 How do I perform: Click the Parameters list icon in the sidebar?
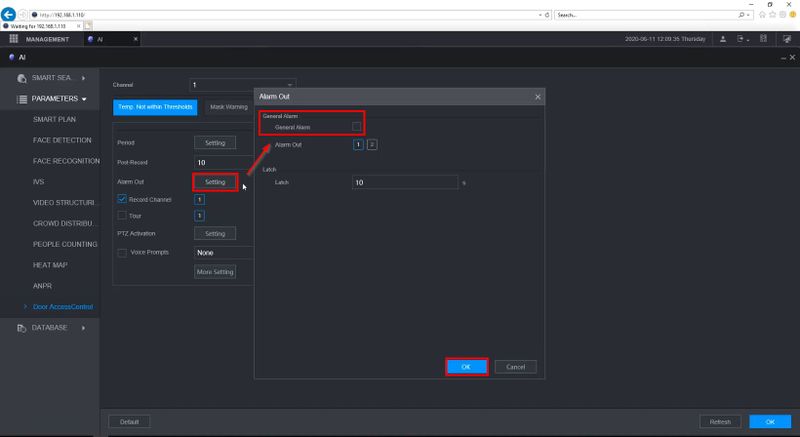(21, 99)
